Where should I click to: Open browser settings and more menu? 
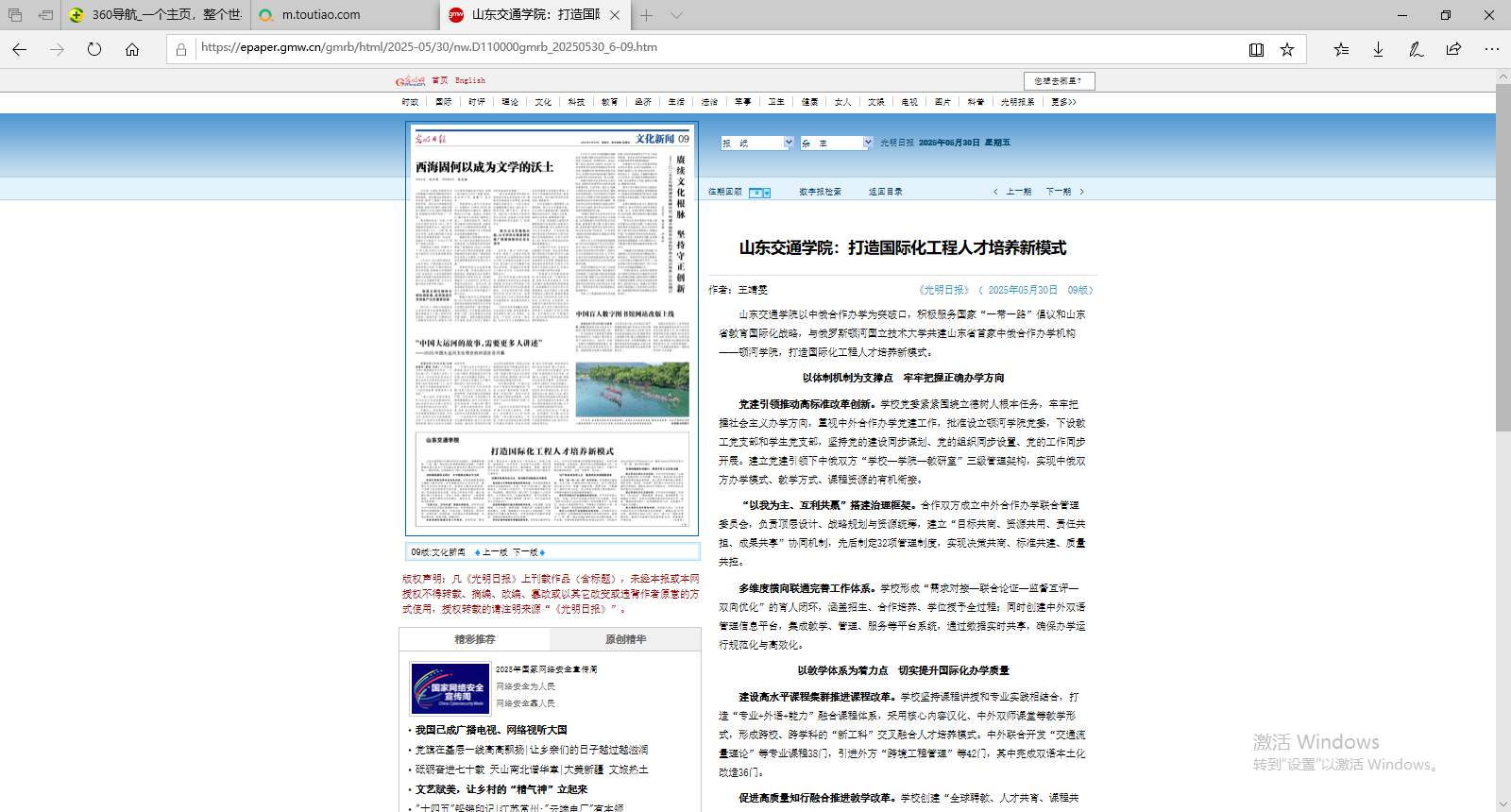[1491, 49]
